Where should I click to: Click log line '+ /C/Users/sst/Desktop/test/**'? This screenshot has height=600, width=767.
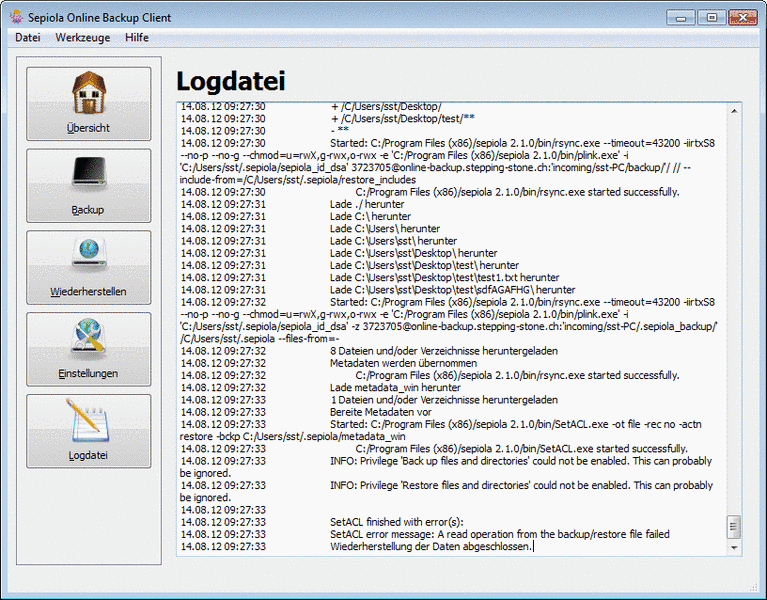click(x=403, y=119)
